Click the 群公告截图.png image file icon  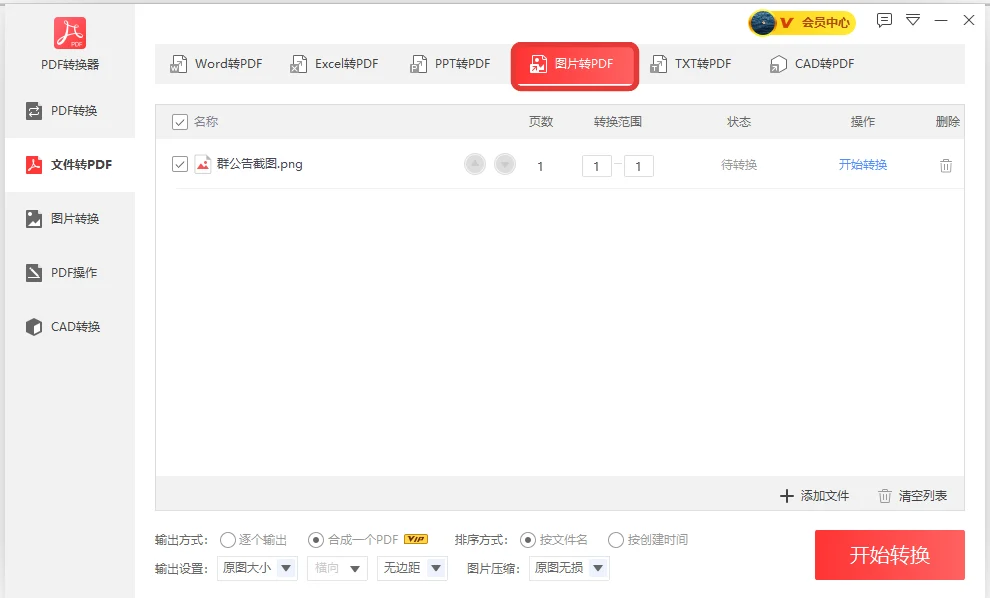(203, 164)
